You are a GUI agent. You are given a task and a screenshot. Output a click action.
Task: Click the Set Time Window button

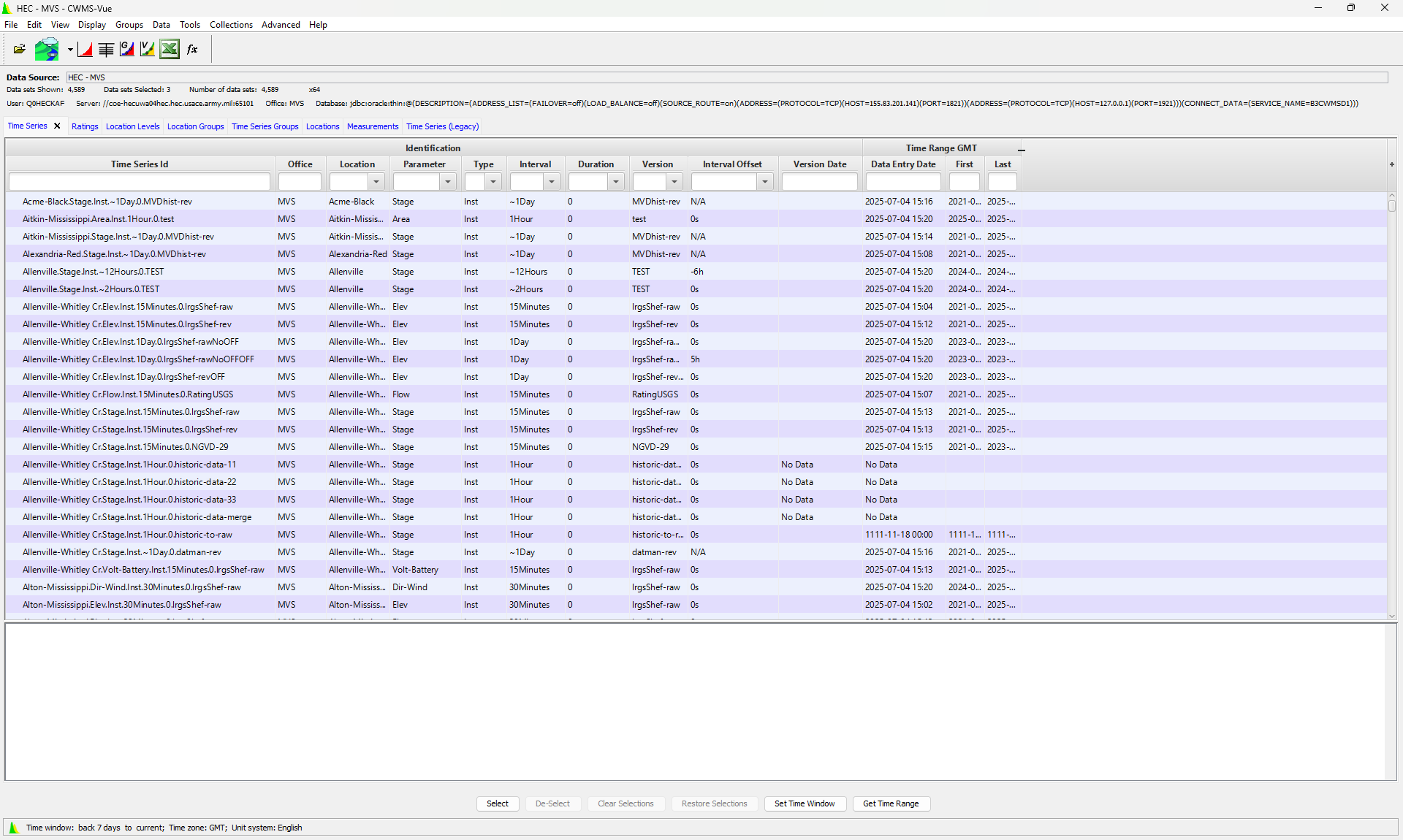click(805, 803)
